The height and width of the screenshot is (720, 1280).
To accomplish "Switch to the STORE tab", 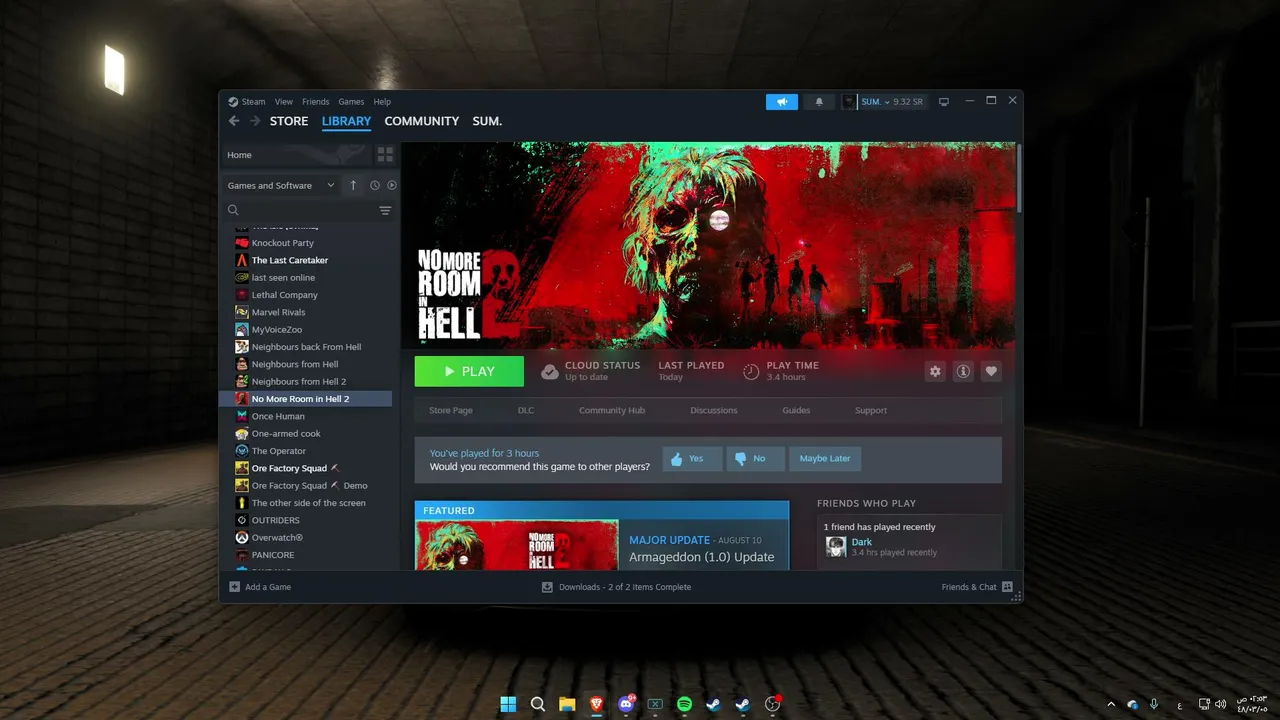I will click(289, 121).
